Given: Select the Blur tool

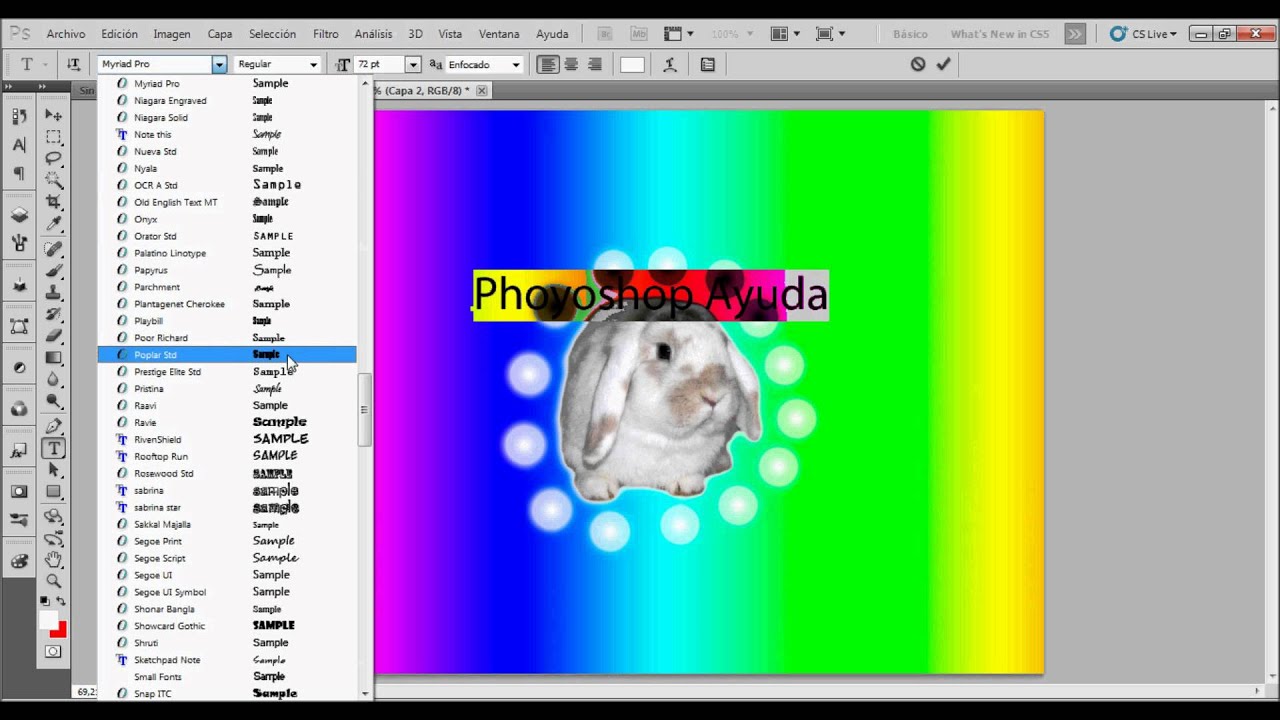Looking at the screenshot, I should 54,380.
